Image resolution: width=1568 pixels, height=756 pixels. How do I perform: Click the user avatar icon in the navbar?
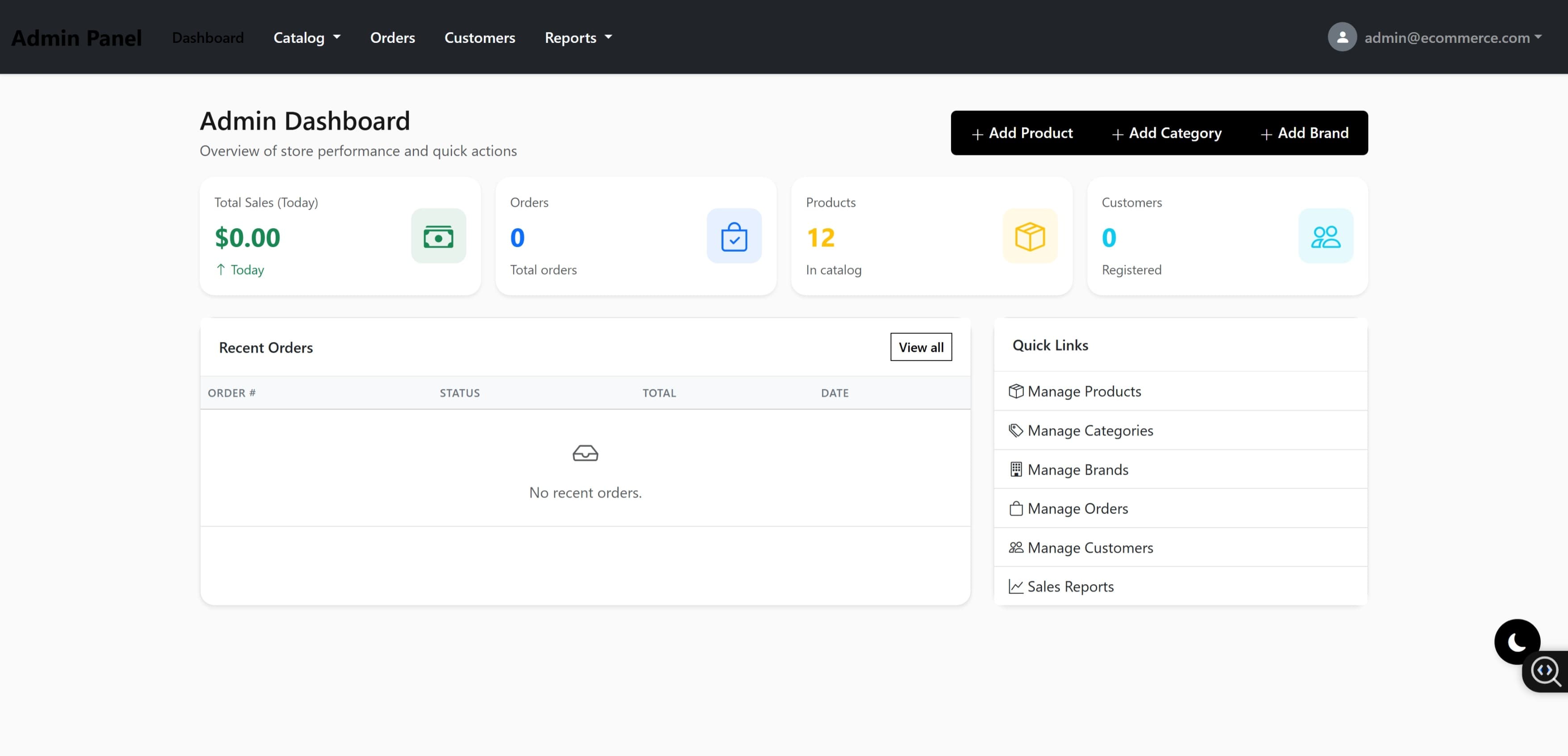[1342, 37]
